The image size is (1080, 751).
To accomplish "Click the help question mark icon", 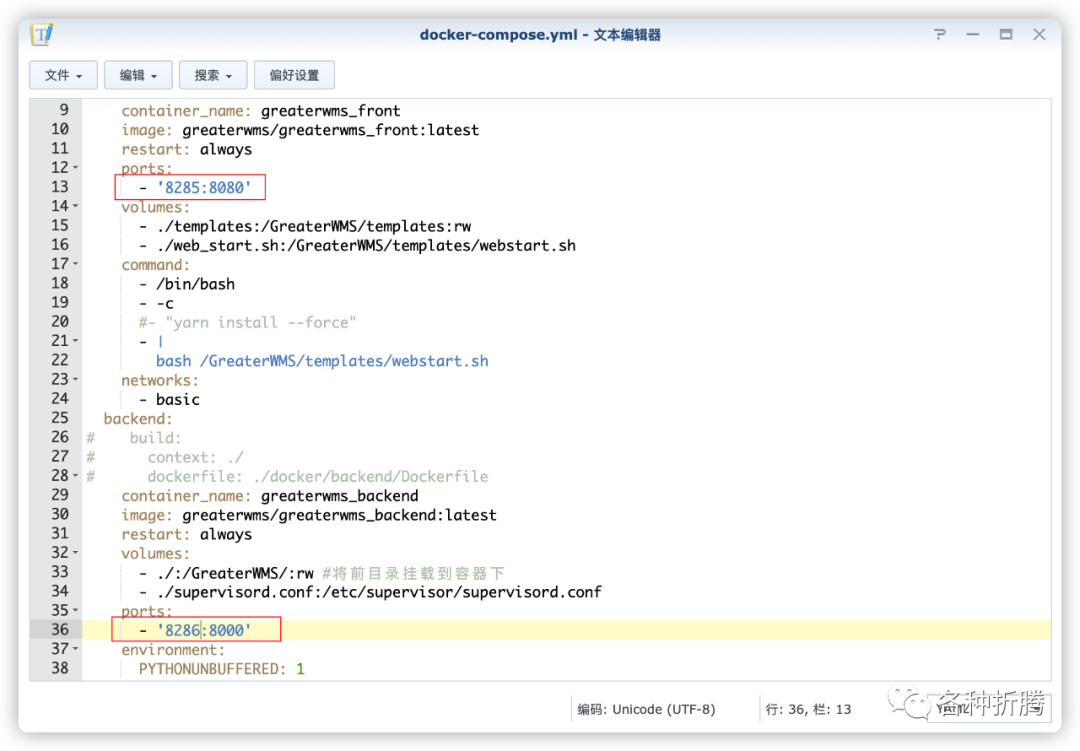I will coord(939,34).
